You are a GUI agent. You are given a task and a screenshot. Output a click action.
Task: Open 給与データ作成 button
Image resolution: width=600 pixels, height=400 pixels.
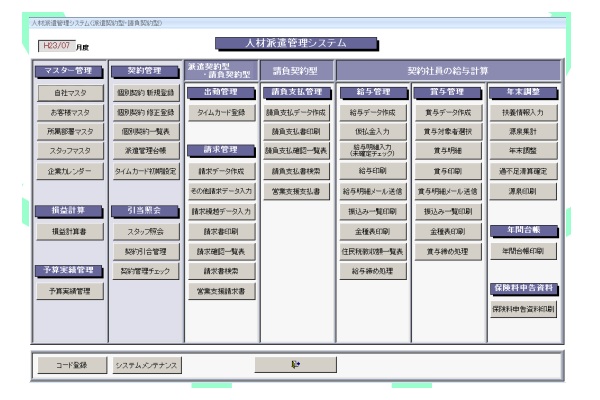click(371, 113)
